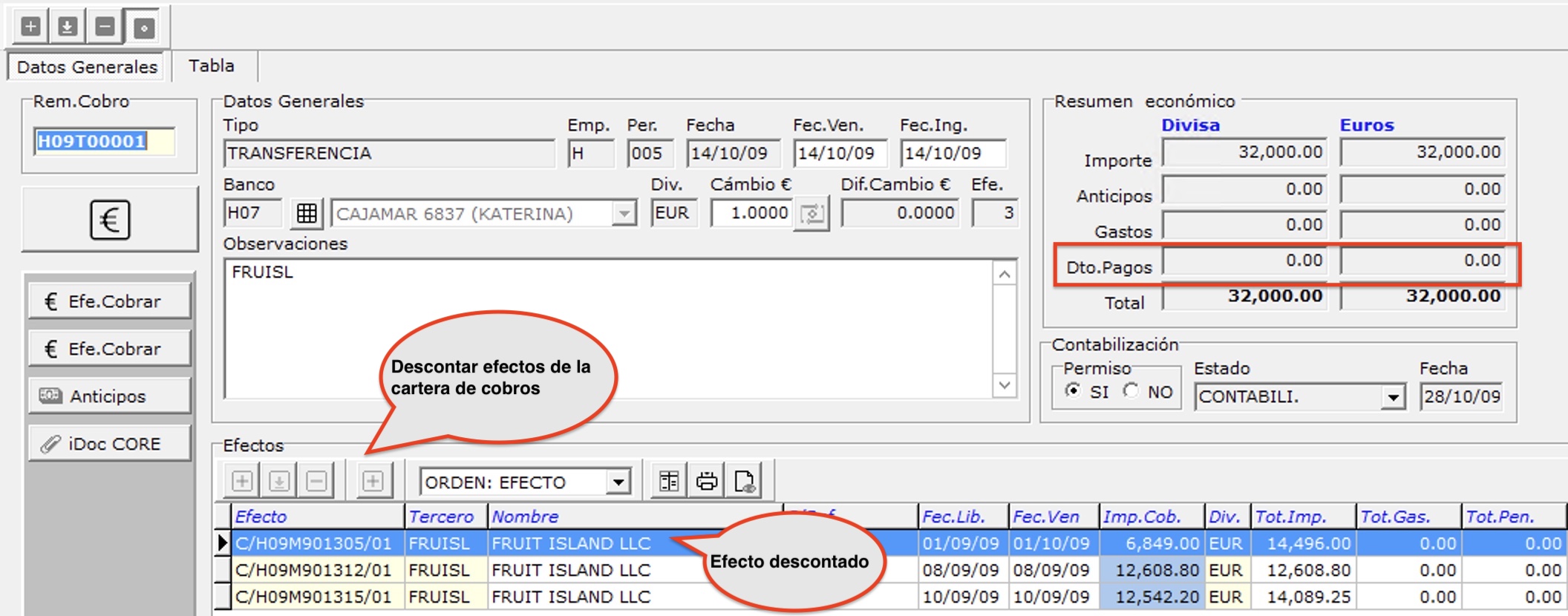Select the SI permission radio button

click(1073, 390)
